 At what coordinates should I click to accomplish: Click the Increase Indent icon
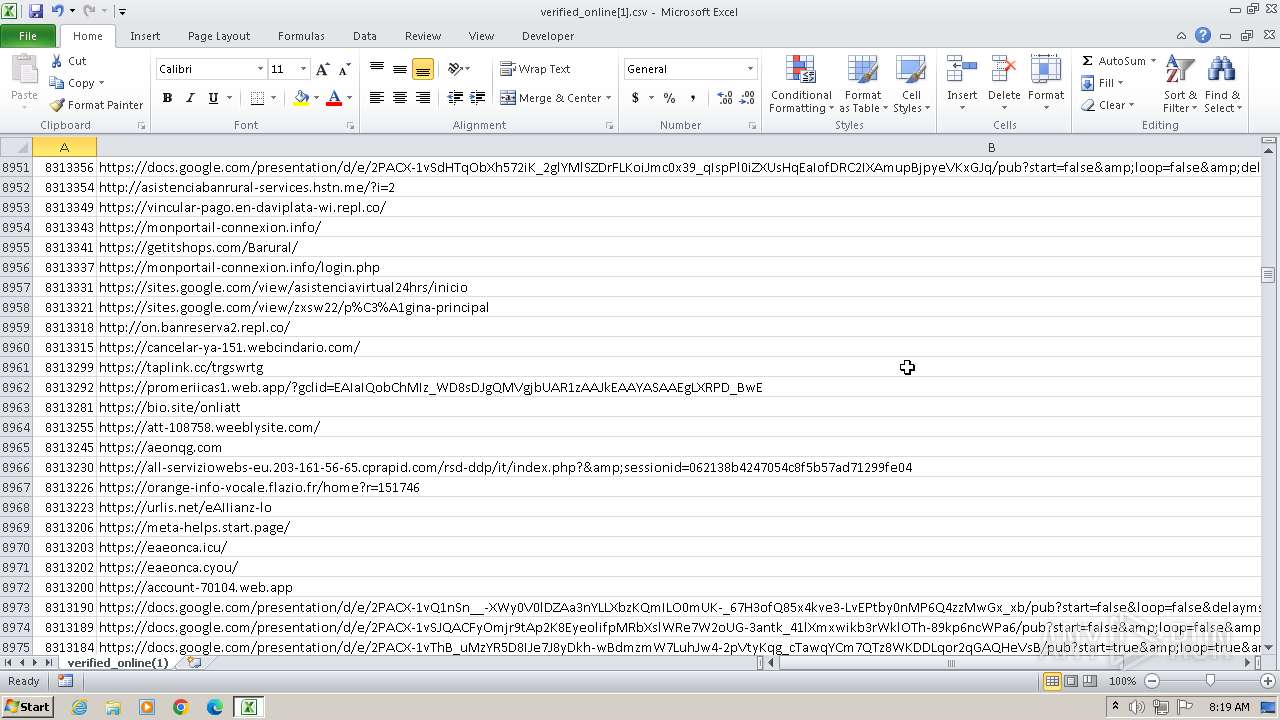[478, 98]
